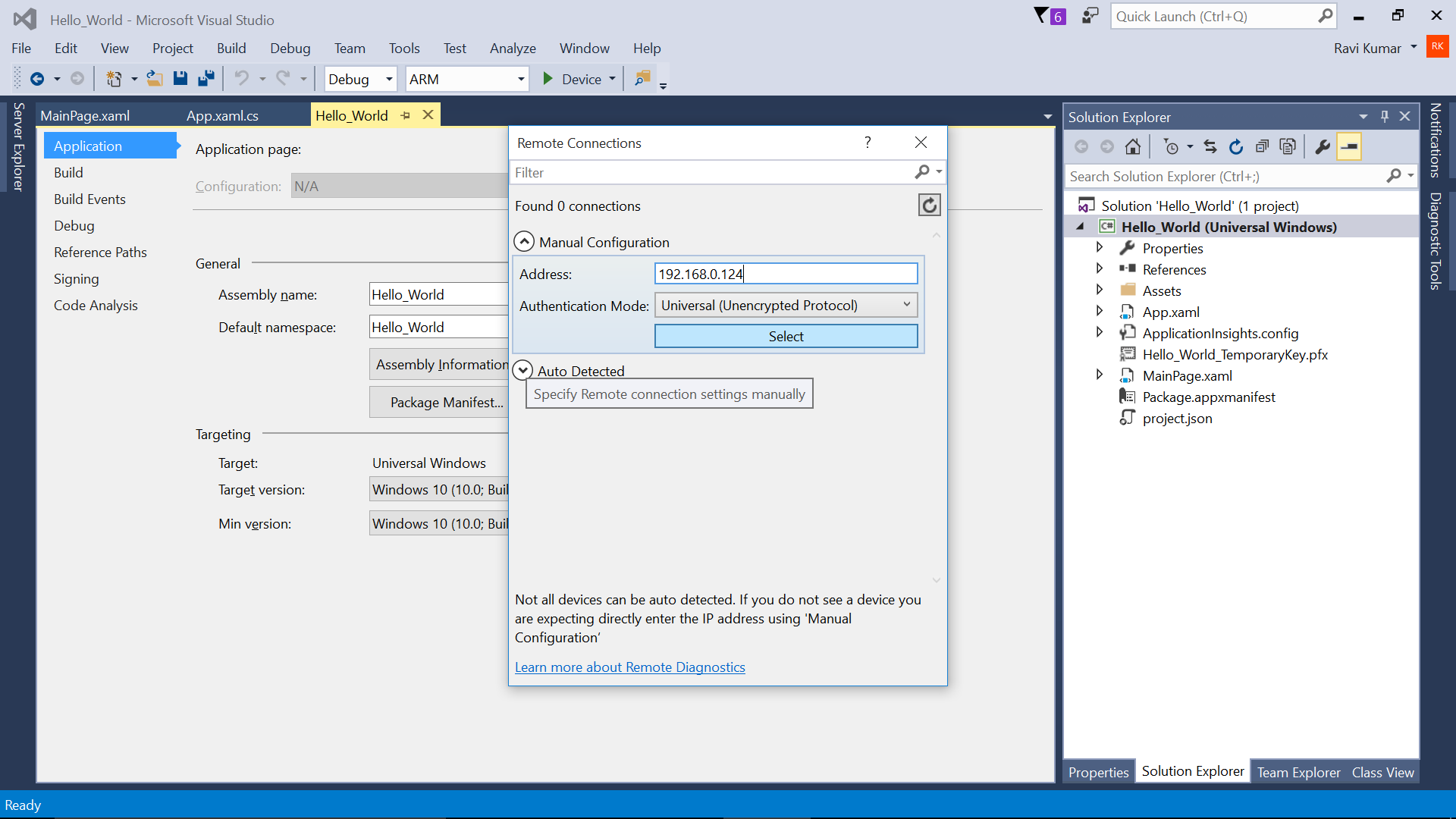Refresh the Solution Explorer
Screen dimensions: 1456x819
click(x=1236, y=147)
